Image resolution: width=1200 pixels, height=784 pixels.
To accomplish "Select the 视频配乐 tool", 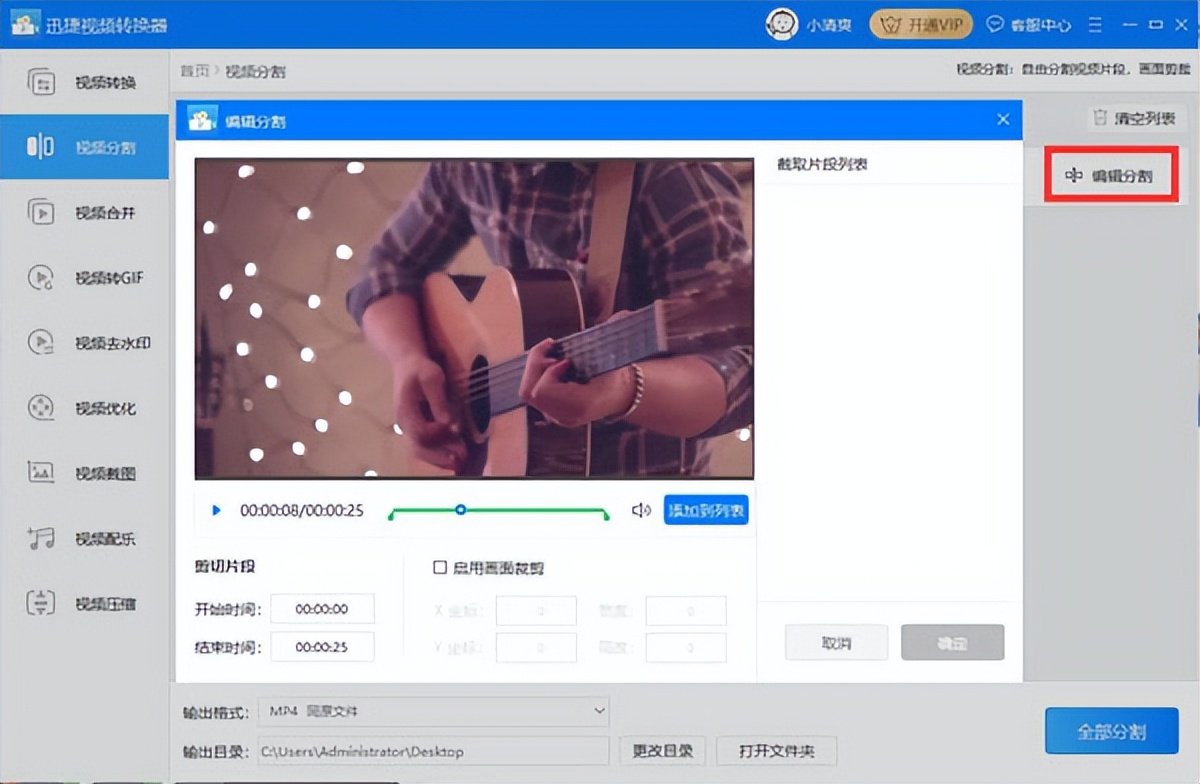I will tap(84, 537).
